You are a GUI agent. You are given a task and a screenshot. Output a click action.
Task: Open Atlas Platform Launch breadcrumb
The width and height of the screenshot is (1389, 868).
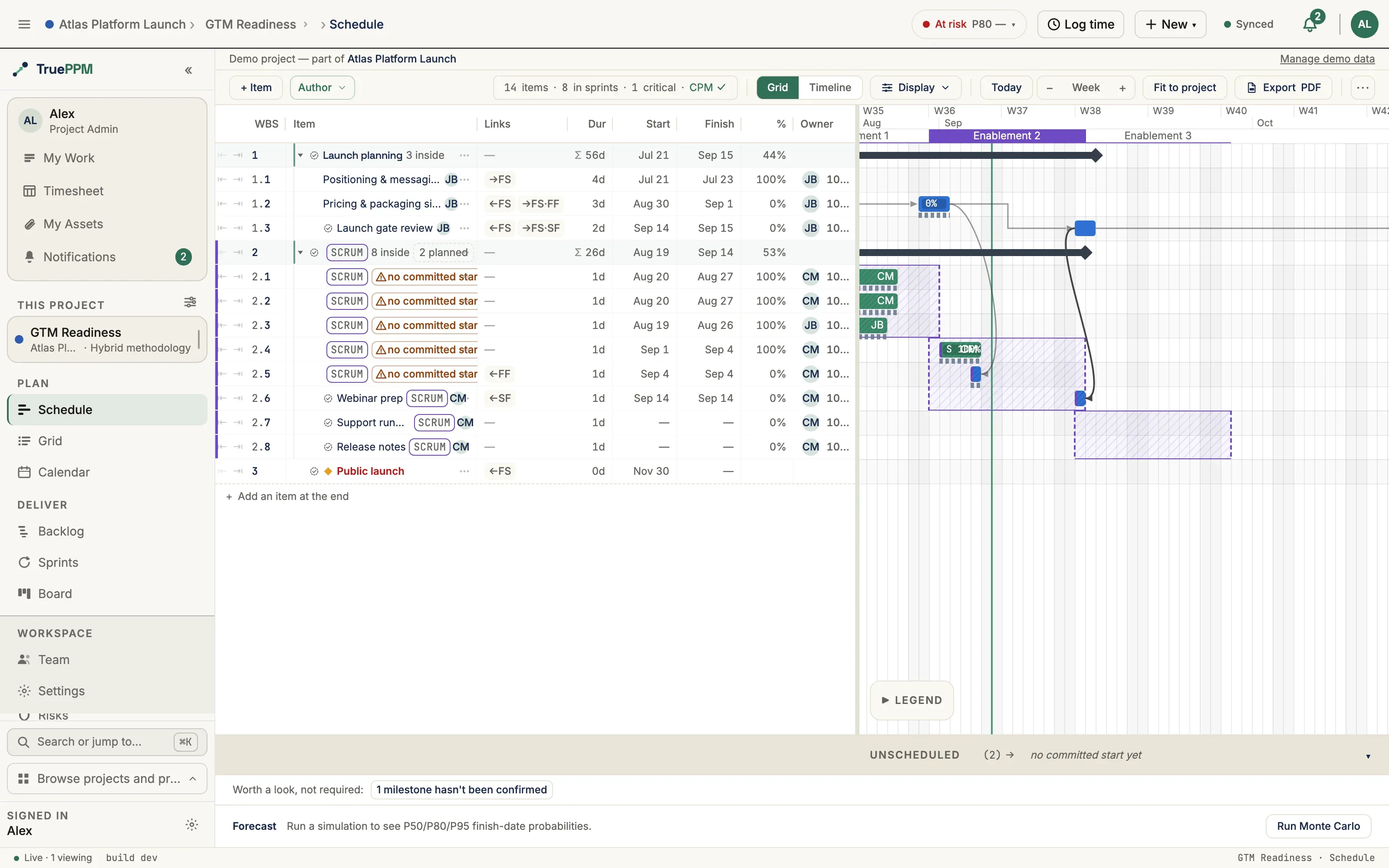122,24
